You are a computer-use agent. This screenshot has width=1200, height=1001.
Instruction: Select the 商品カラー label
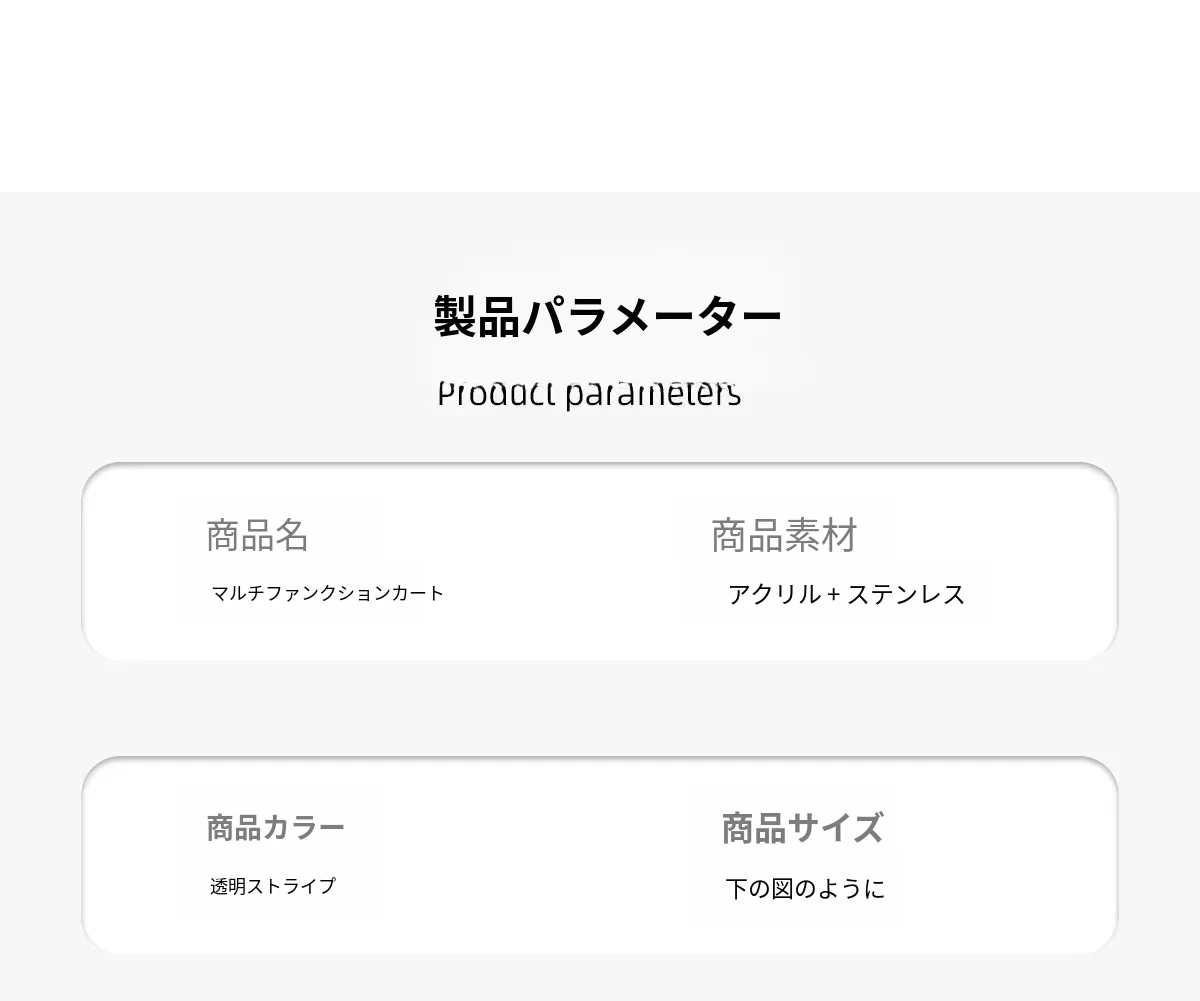click(x=275, y=828)
